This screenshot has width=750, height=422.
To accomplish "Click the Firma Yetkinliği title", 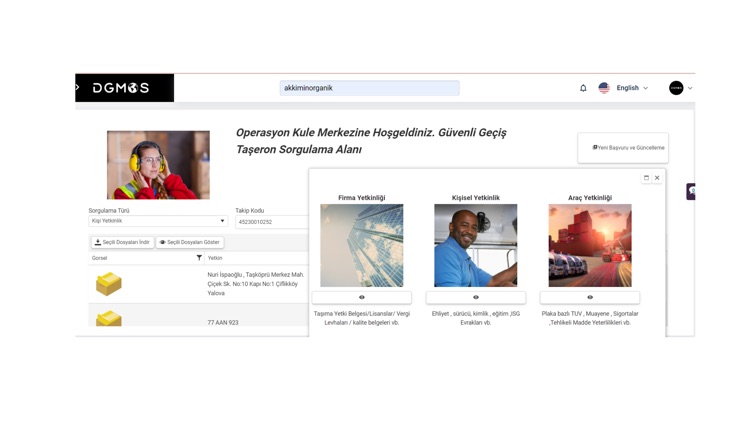I will (362, 198).
